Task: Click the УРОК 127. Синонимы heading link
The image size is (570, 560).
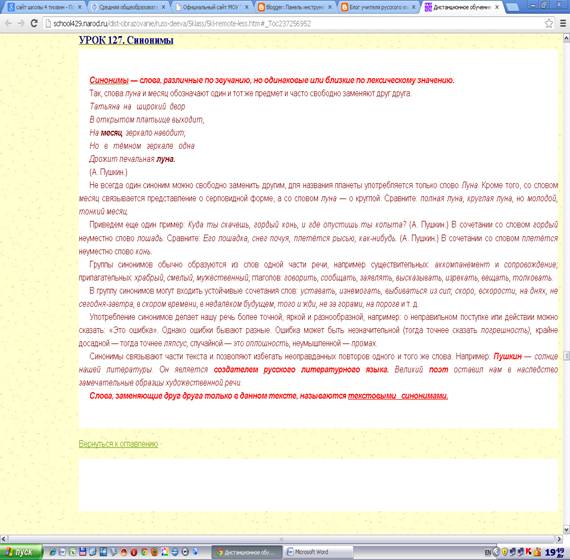Action: point(126,40)
